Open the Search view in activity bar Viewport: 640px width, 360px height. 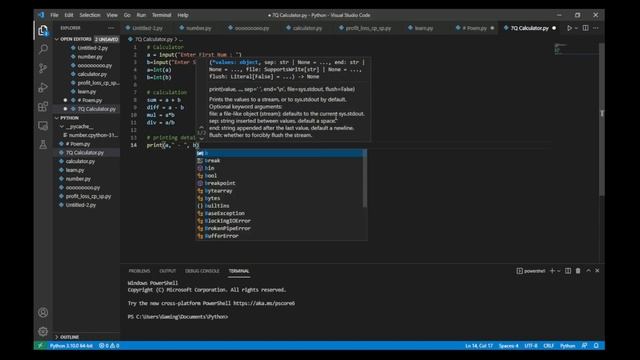point(43,49)
